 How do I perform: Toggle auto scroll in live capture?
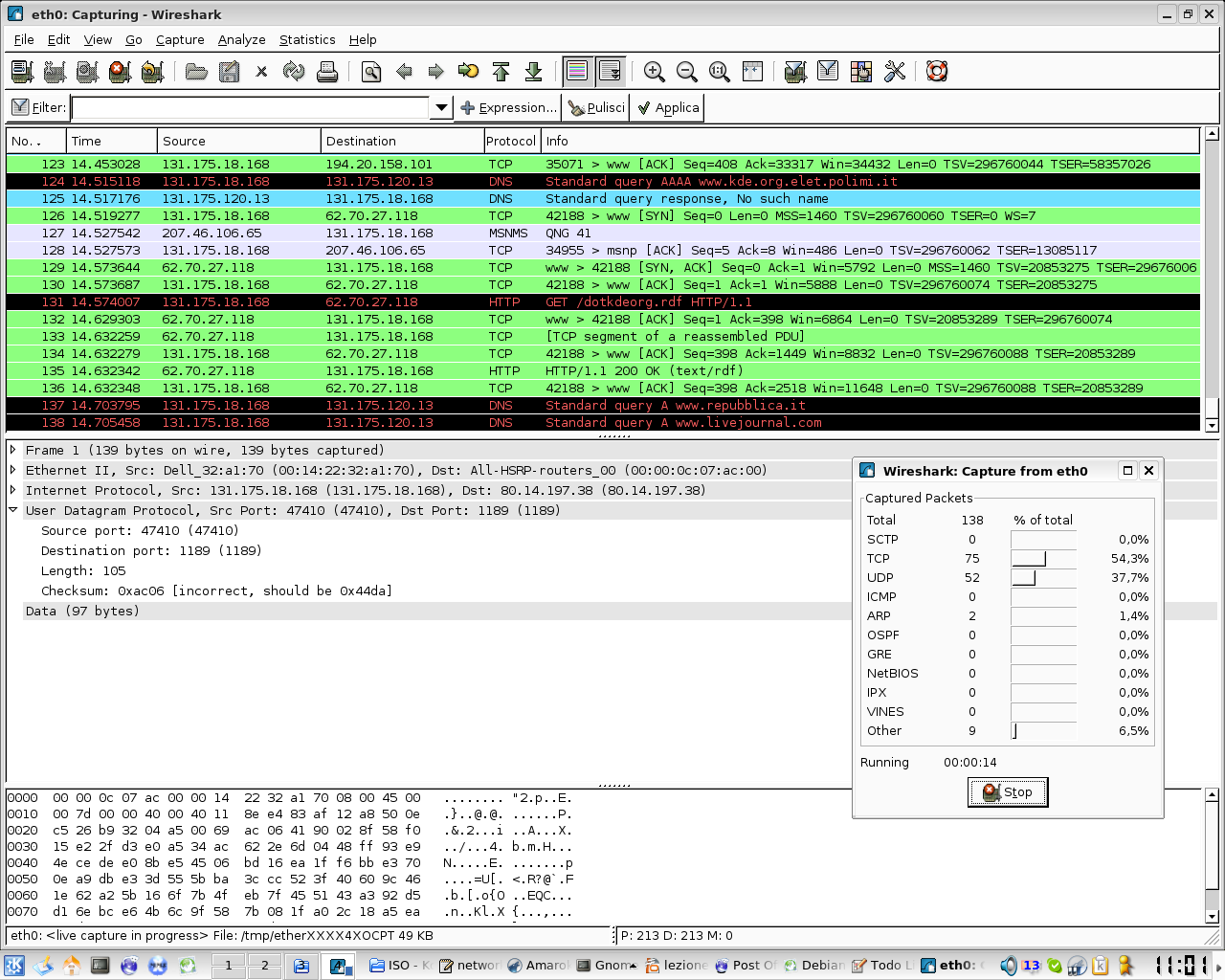pyautogui.click(x=610, y=72)
